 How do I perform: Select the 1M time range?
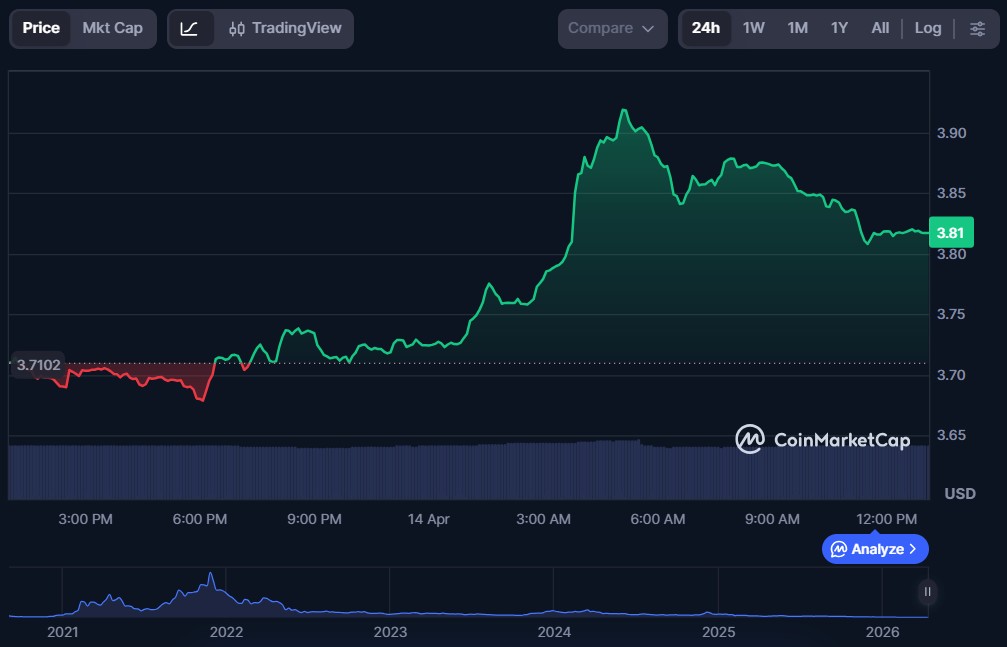pos(797,28)
